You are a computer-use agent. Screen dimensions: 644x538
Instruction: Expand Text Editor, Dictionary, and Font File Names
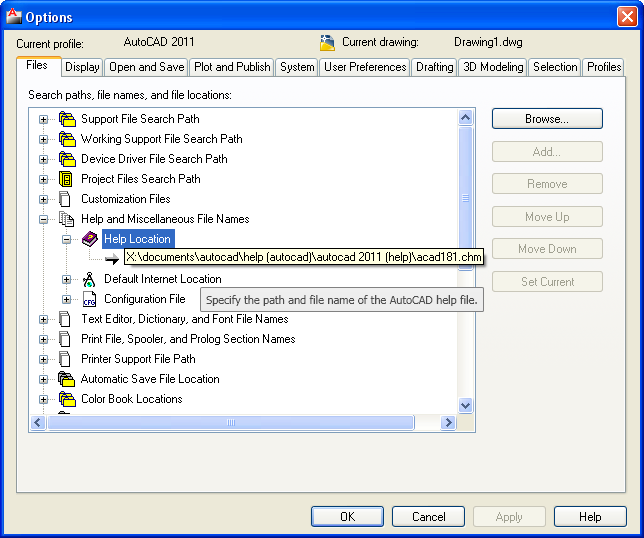click(x=43, y=320)
